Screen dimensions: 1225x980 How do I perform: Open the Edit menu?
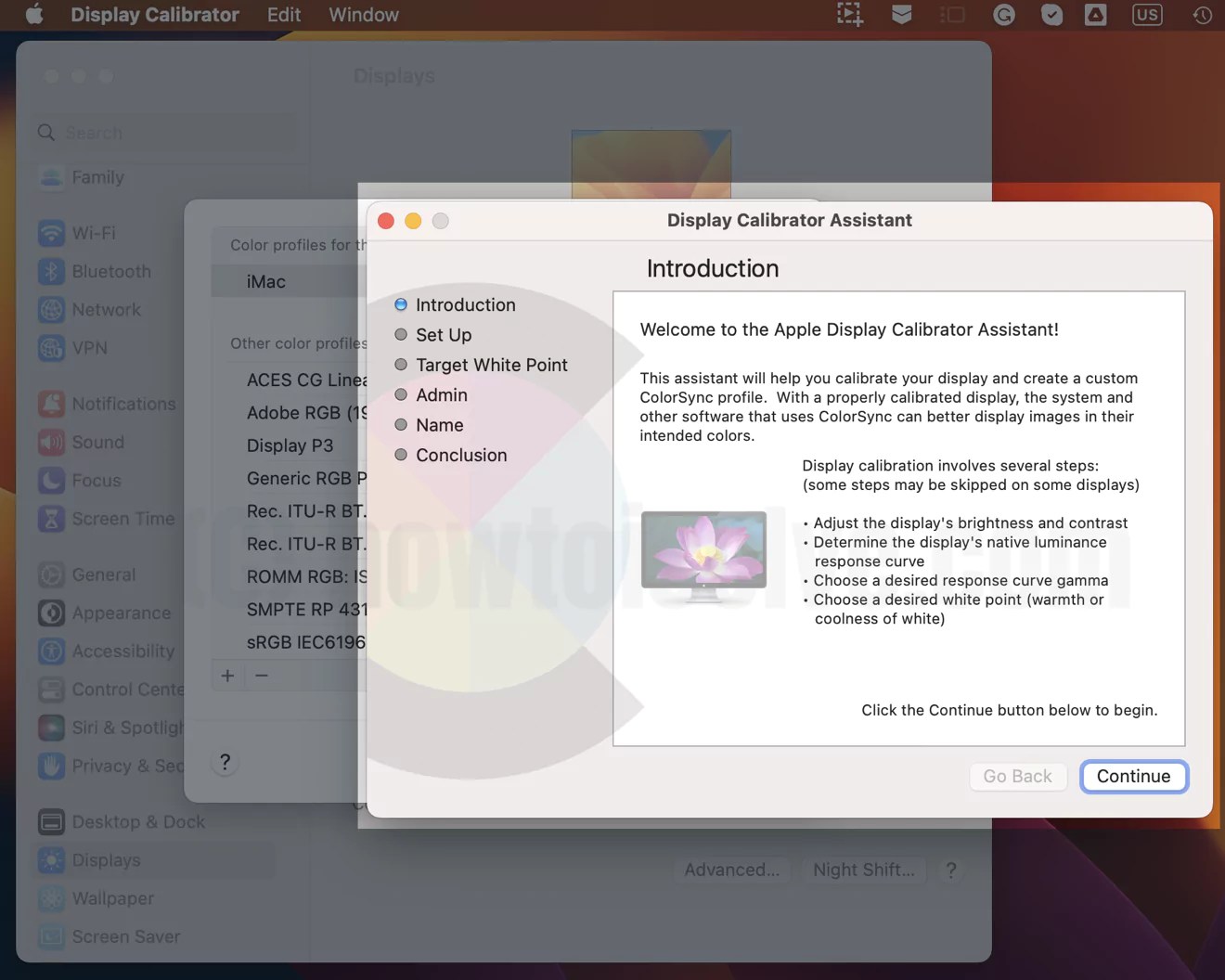[283, 15]
